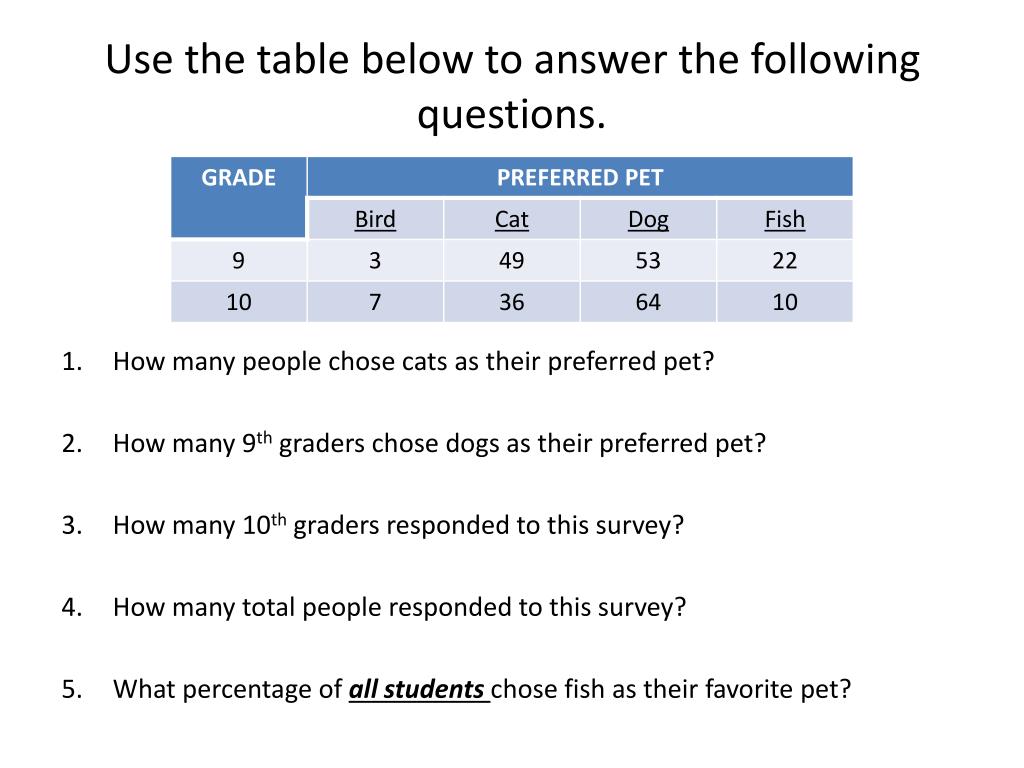
Task: Click question 1 about cats
Action: [x=414, y=361]
